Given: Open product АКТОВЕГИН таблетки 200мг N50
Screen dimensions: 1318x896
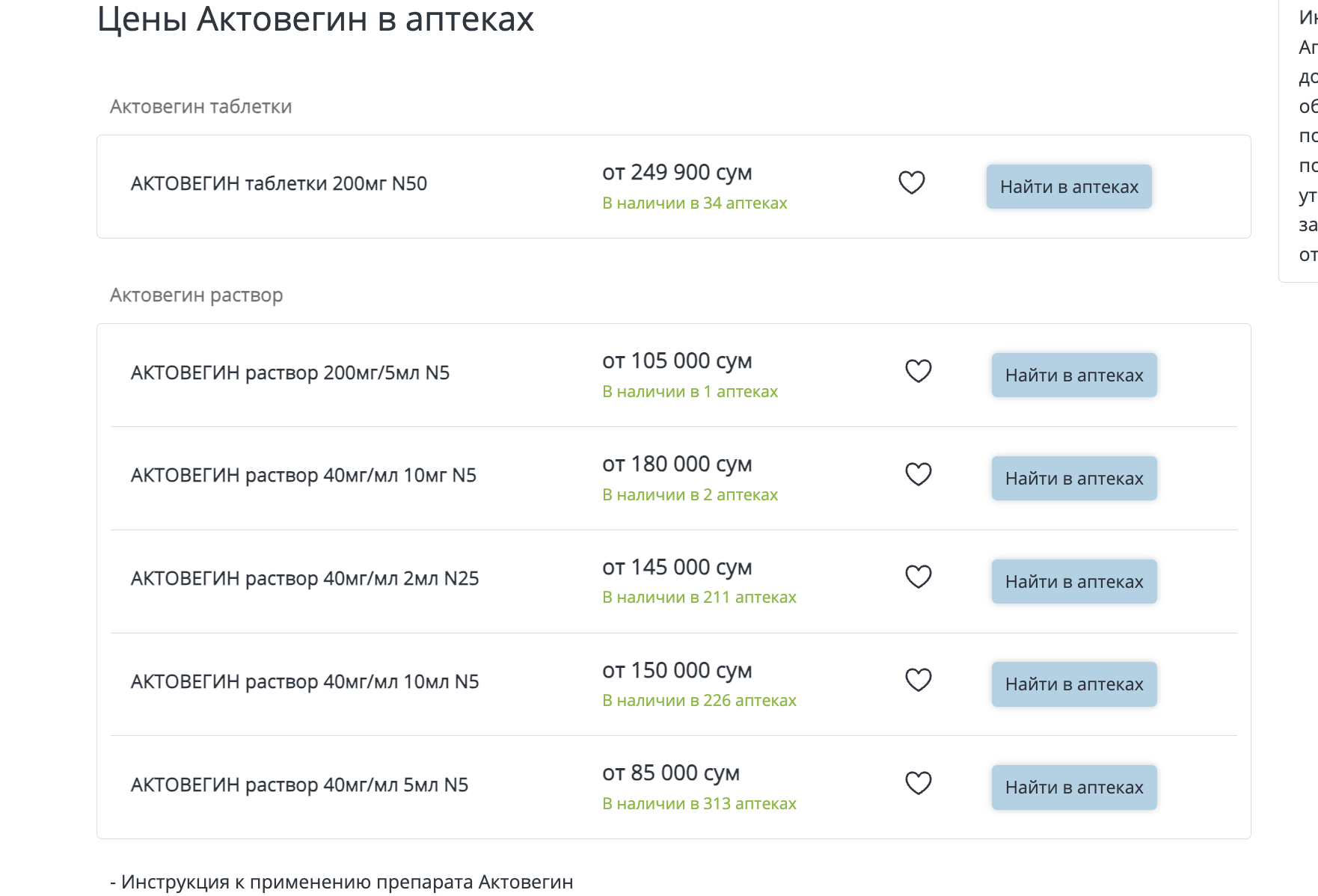Looking at the screenshot, I should coord(278,184).
